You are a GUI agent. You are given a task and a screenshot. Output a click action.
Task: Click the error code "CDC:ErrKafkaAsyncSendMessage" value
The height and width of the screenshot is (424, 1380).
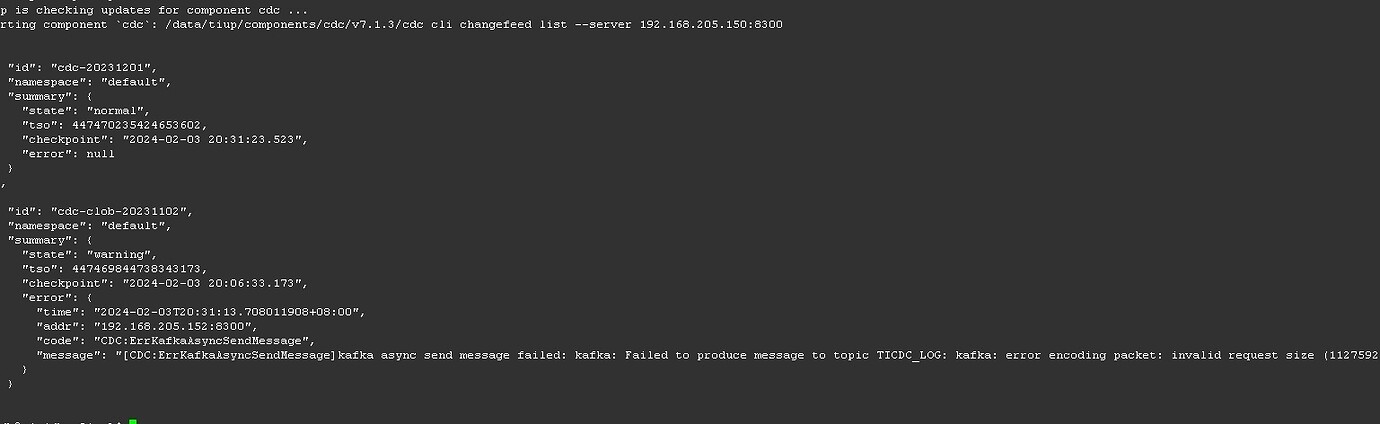pos(203,341)
